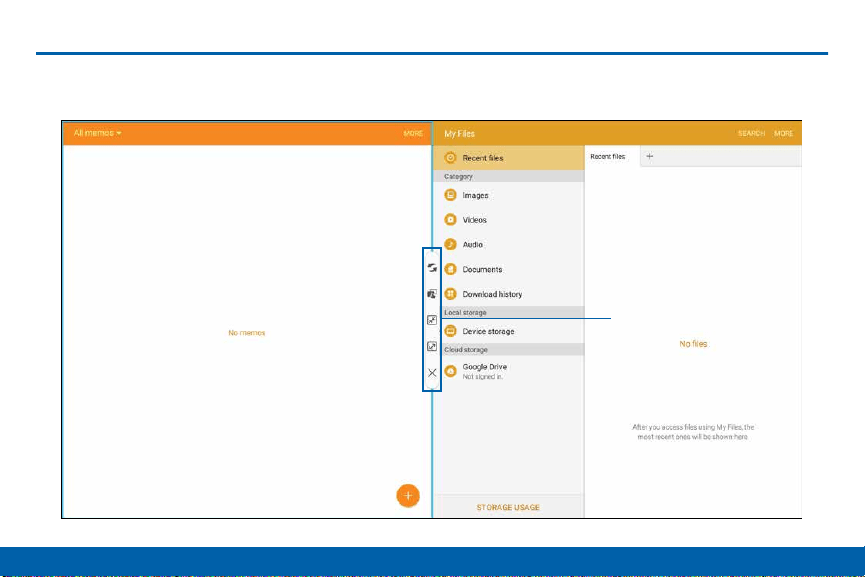Screen dimensions: 865x577
Task: Open MORE menu in My Files
Action: pos(783,133)
